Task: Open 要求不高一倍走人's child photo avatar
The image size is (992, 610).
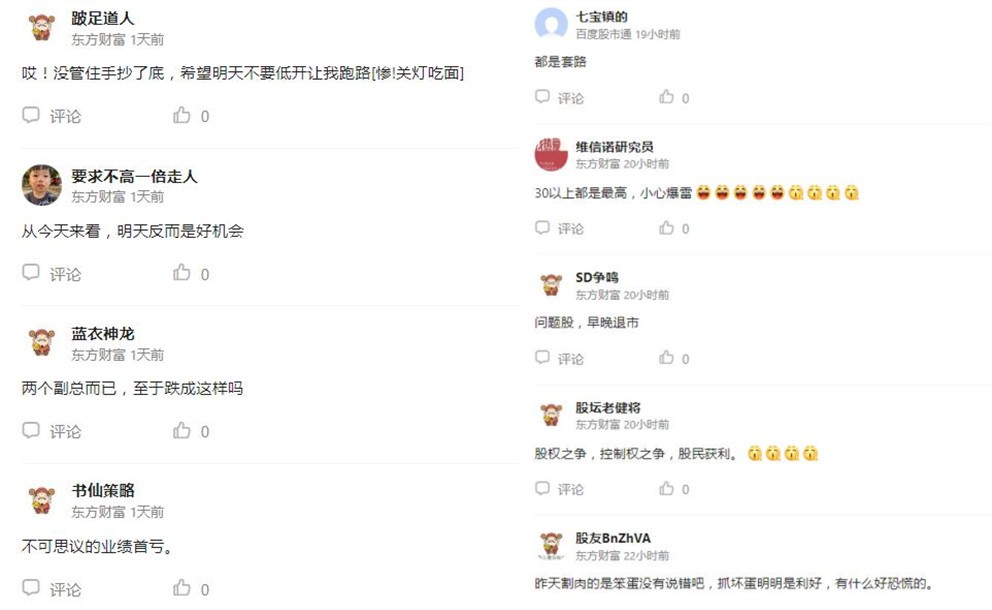Action: click(42, 185)
